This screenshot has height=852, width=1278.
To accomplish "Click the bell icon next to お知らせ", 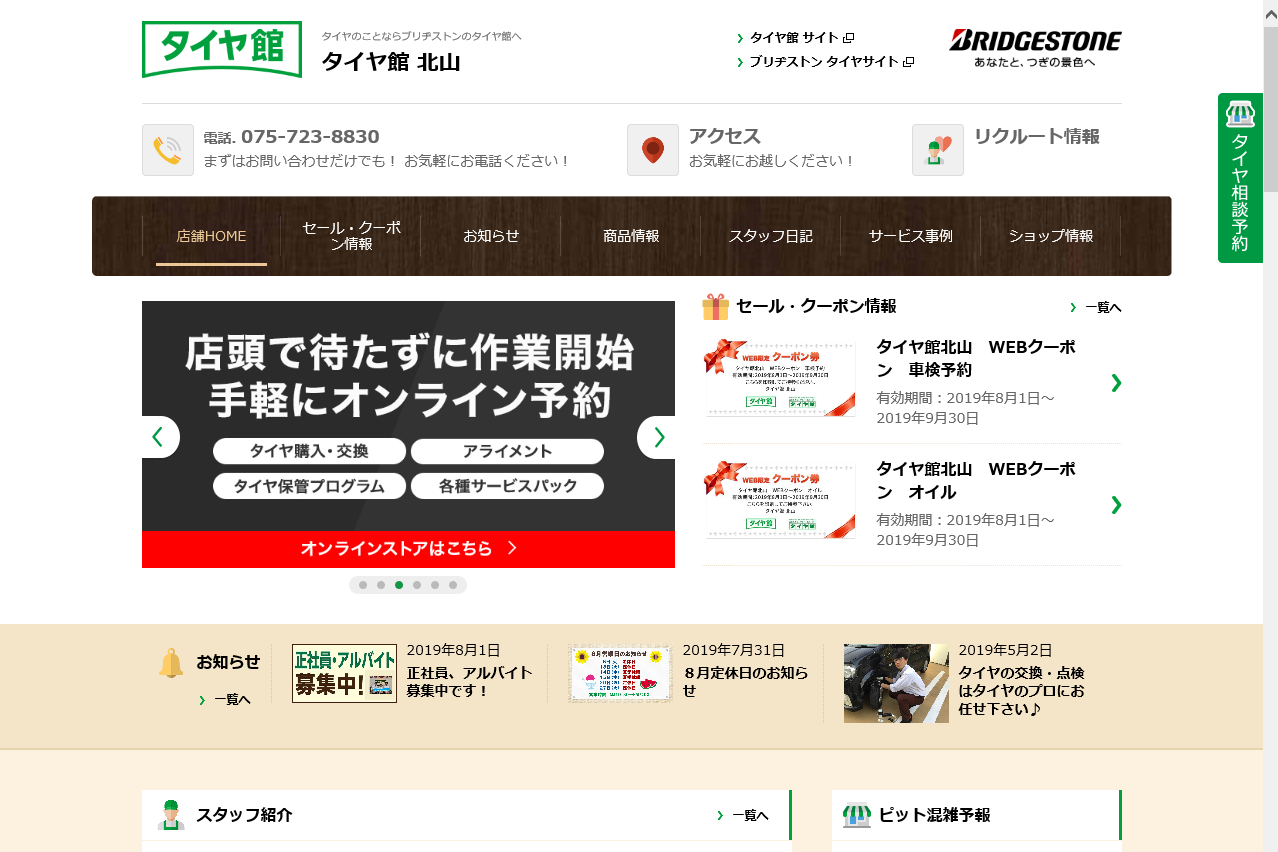I will pyautogui.click(x=171, y=663).
